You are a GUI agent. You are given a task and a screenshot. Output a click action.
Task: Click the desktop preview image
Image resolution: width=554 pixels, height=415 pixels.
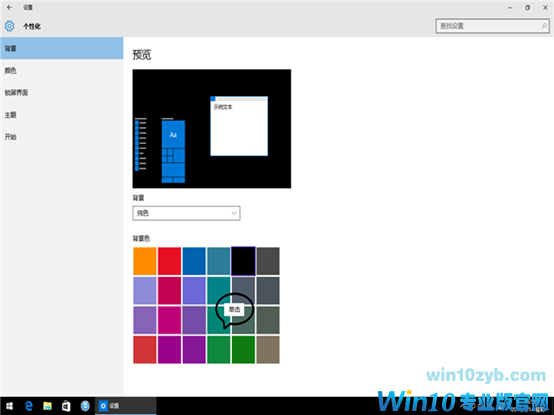(x=212, y=129)
